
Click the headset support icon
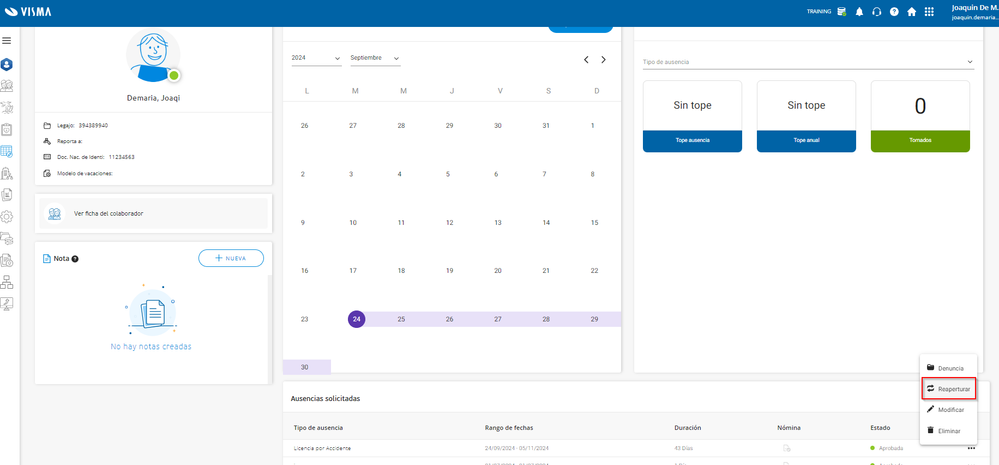pos(877,11)
